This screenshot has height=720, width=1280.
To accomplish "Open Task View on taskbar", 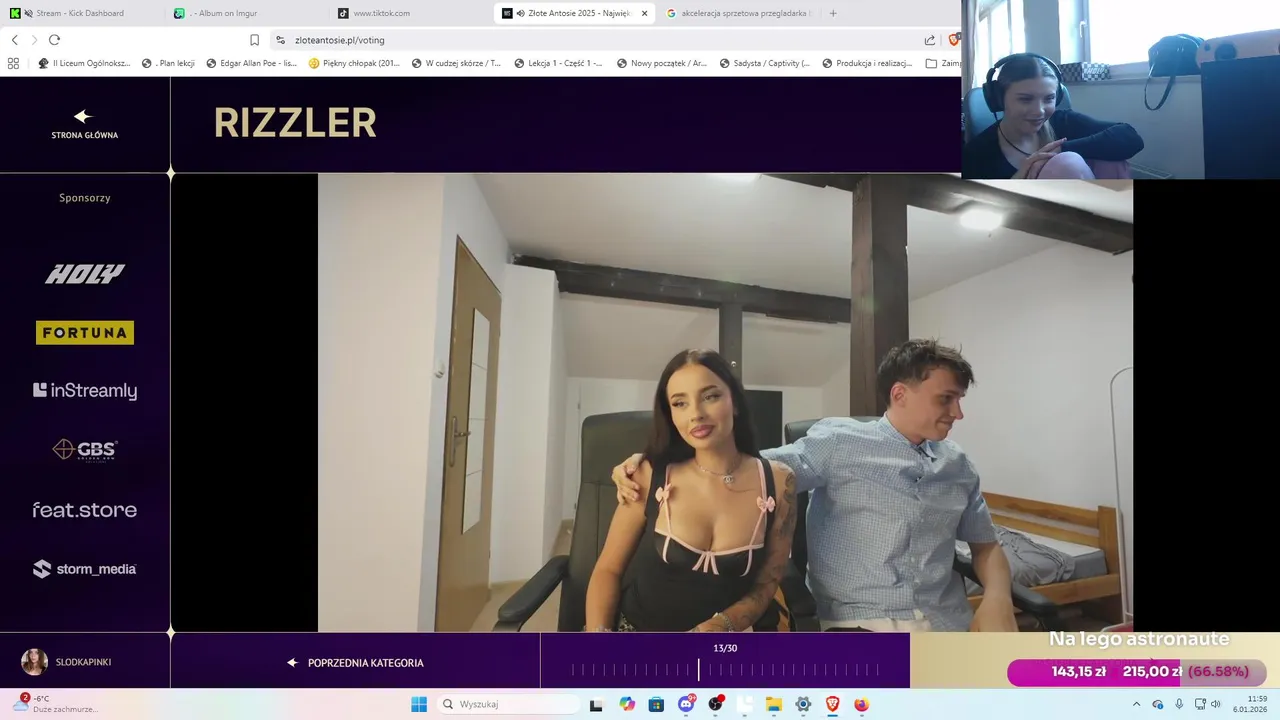I will pyautogui.click(x=596, y=704).
